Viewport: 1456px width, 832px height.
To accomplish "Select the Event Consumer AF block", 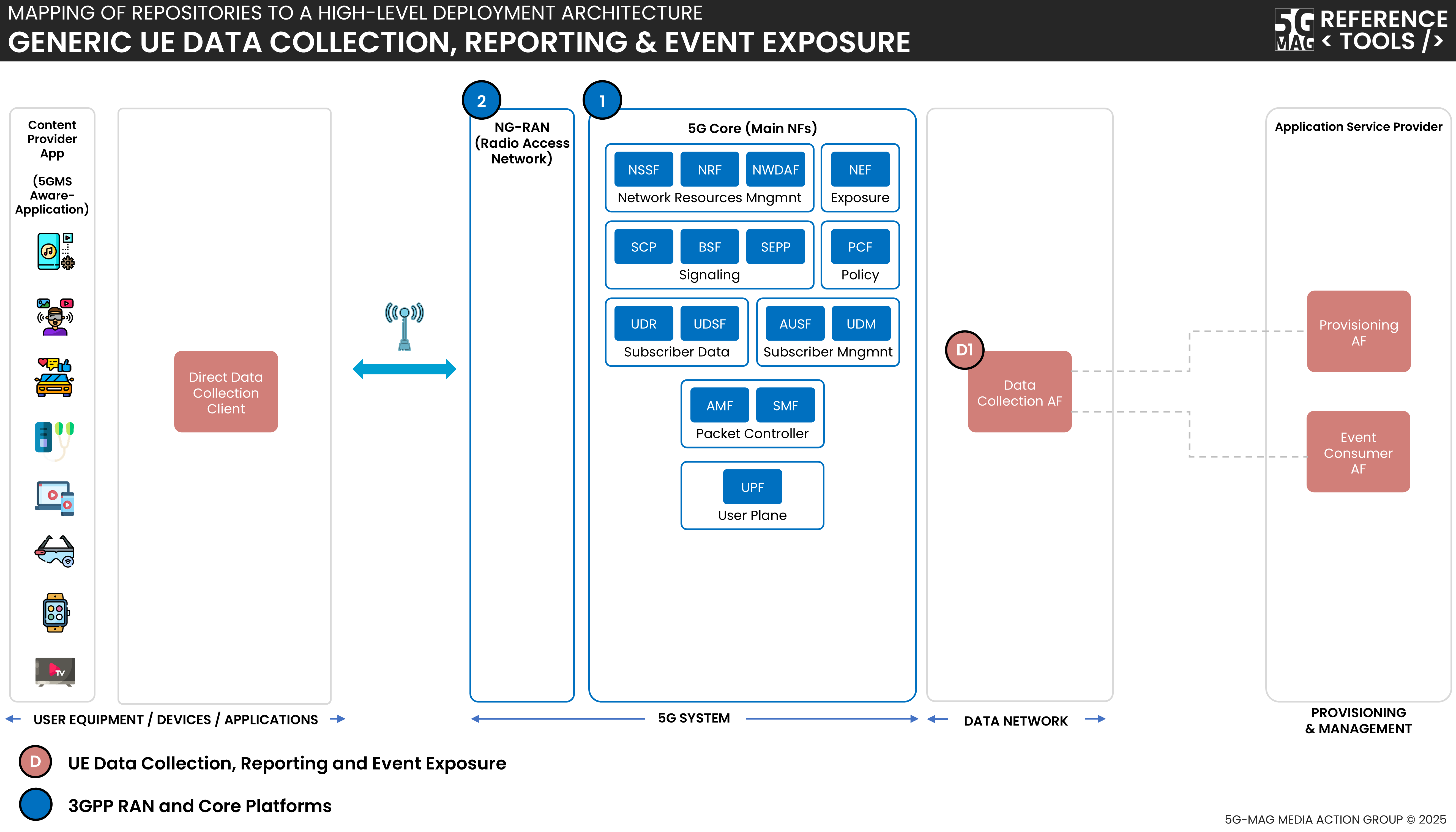I will point(1358,452).
